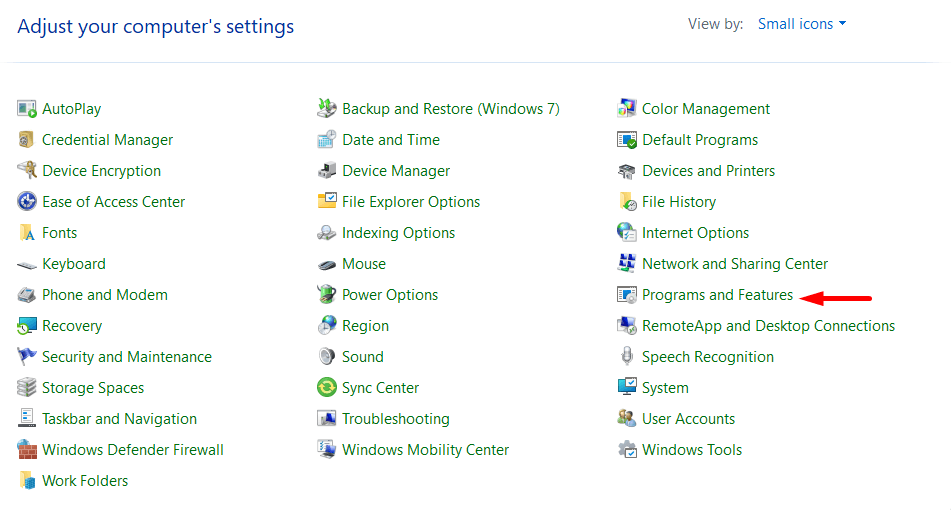The image size is (951, 510).
Task: Open the Indexing Options link
Action: pyautogui.click(x=398, y=233)
